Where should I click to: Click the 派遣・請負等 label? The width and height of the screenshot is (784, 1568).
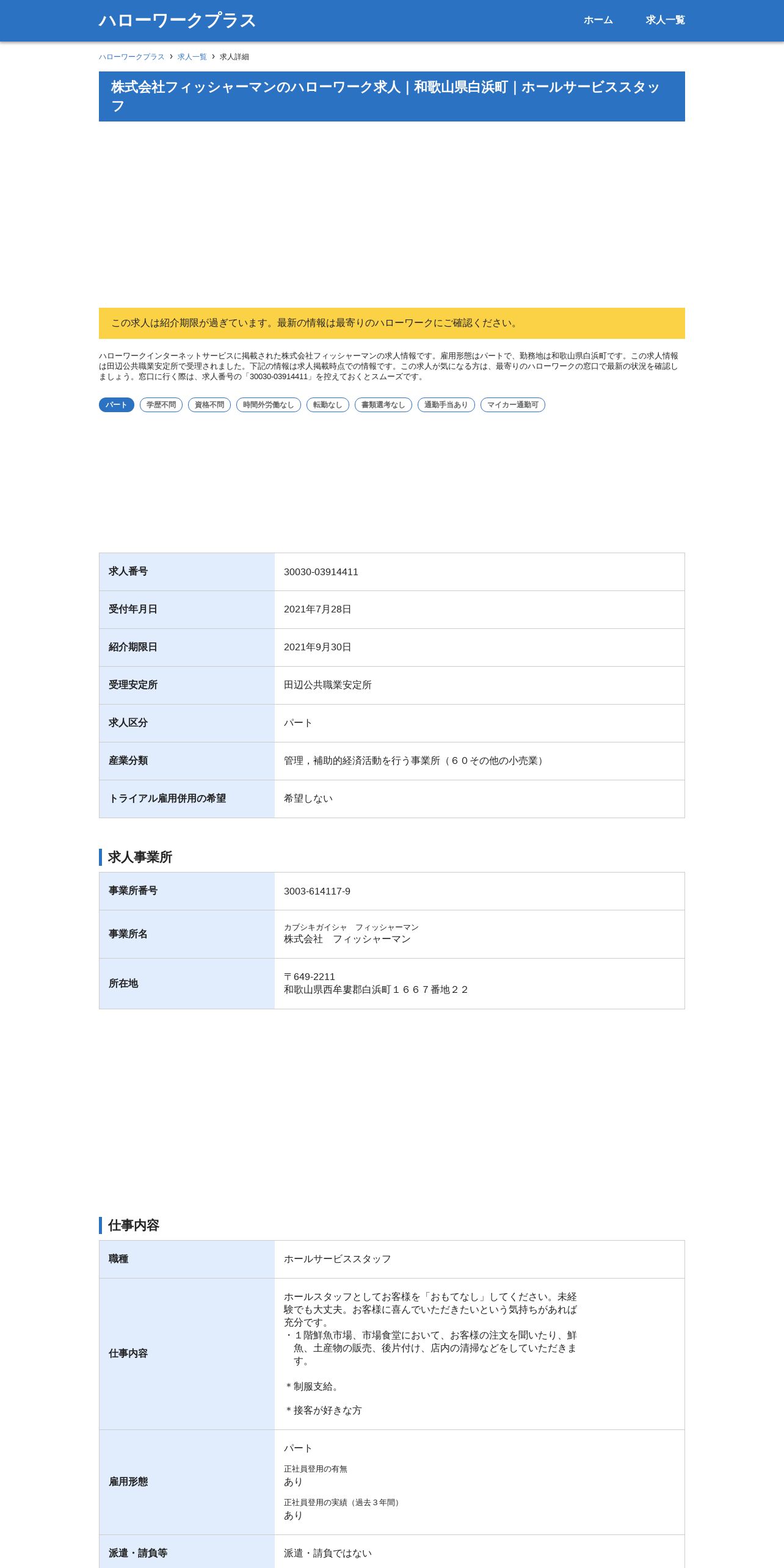click(x=138, y=1553)
